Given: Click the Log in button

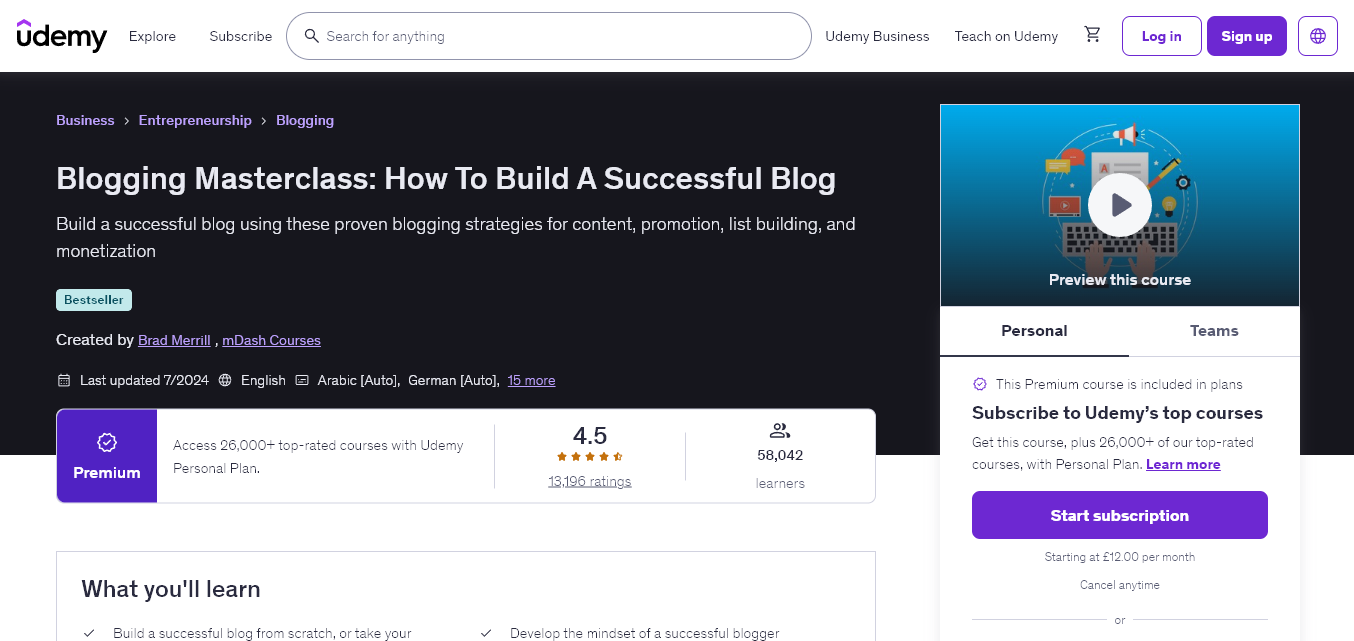Looking at the screenshot, I should coord(1161,36).
